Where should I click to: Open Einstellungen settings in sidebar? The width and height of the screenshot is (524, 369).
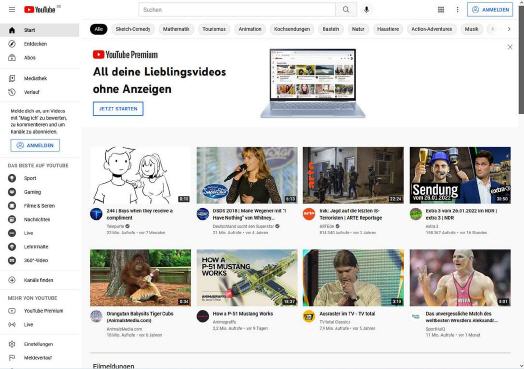pyautogui.click(x=39, y=344)
